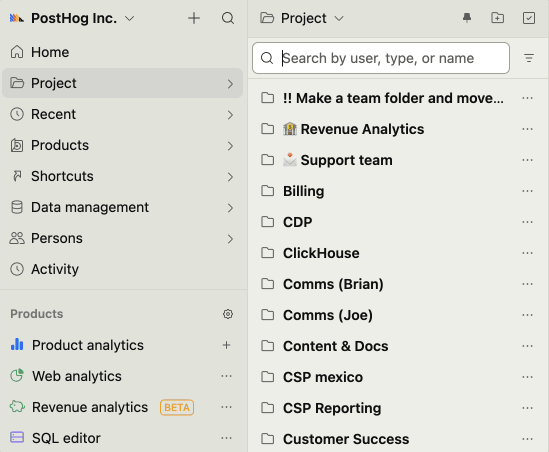Image resolution: width=549 pixels, height=452 pixels.
Task: Open more options for ClickHouse folder
Action: point(527,253)
